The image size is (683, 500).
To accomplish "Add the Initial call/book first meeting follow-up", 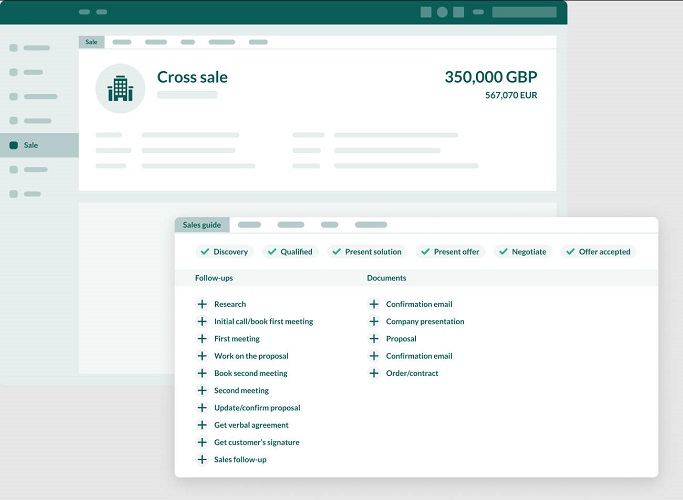I will 202,321.
